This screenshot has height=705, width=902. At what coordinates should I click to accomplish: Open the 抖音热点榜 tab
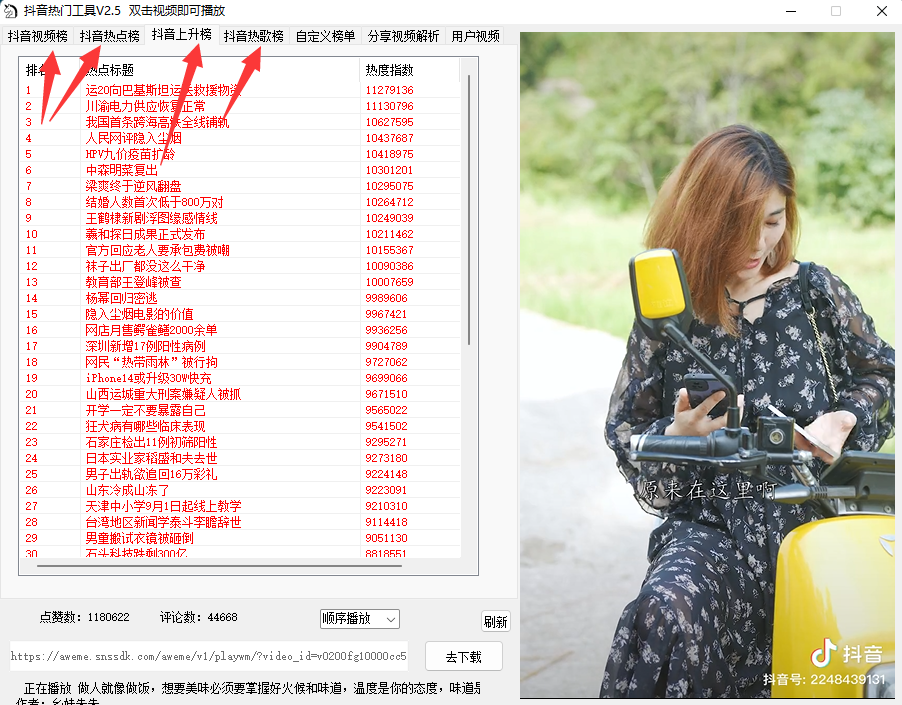110,36
